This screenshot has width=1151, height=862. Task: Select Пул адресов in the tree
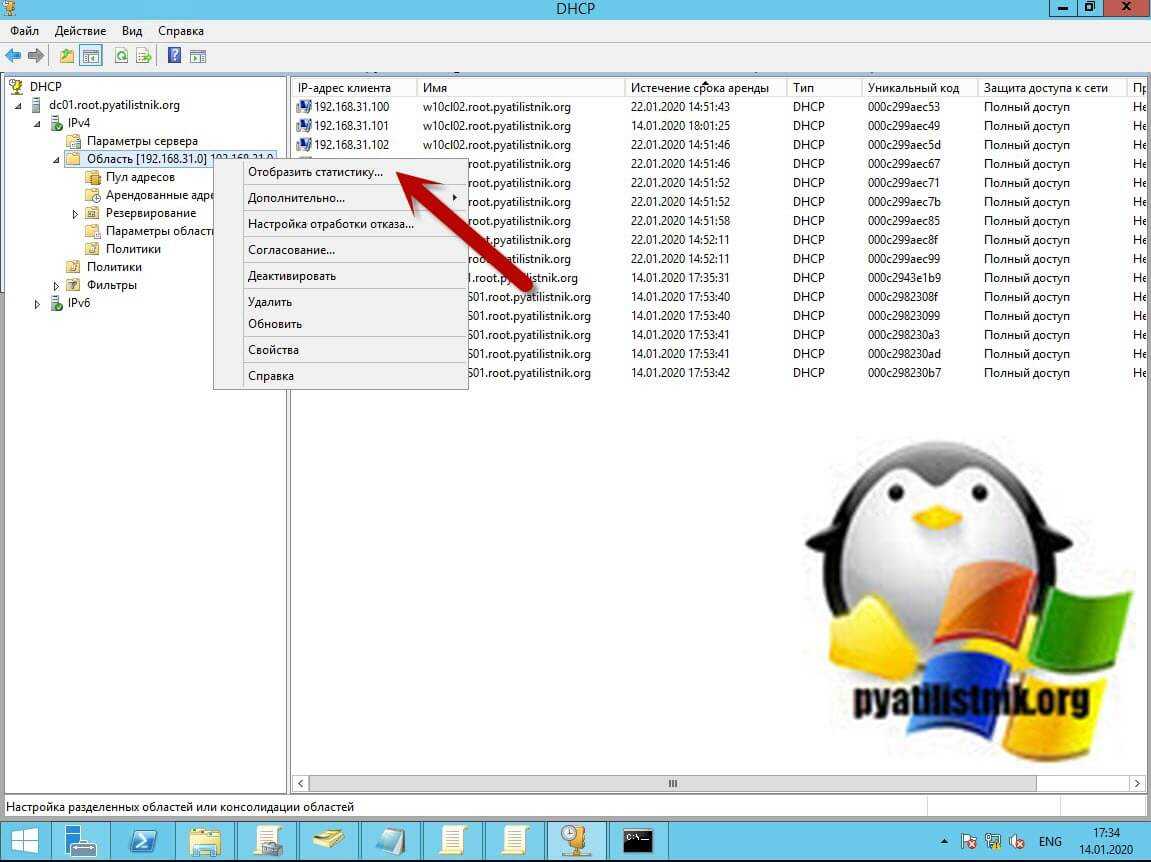[x=140, y=177]
